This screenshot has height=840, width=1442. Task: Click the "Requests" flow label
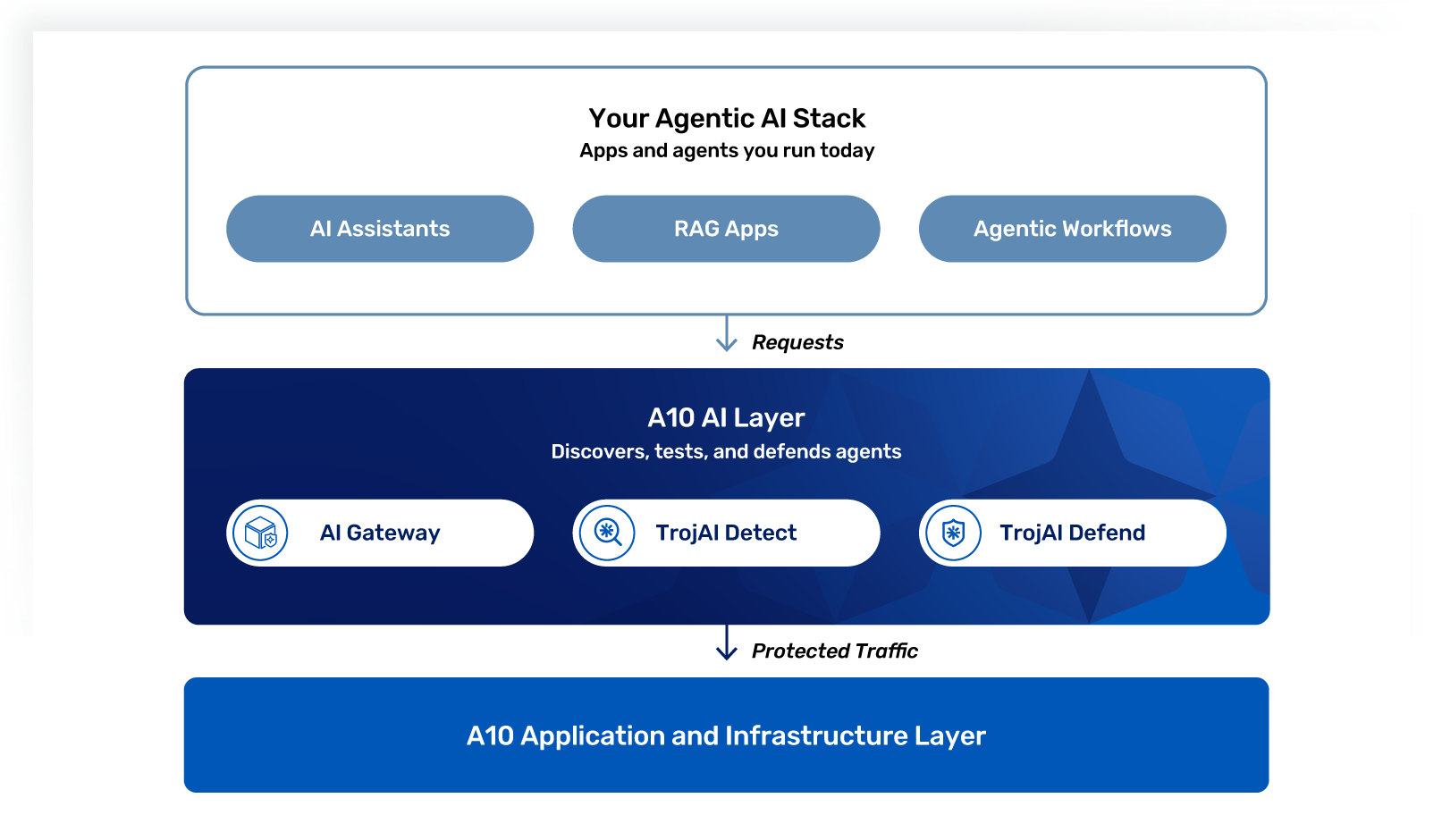pyautogui.click(x=797, y=342)
